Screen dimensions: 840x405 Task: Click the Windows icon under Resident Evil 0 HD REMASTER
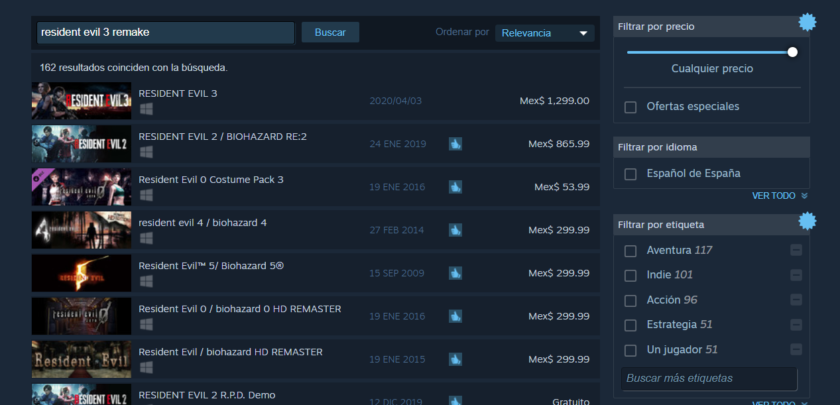[x=146, y=325]
